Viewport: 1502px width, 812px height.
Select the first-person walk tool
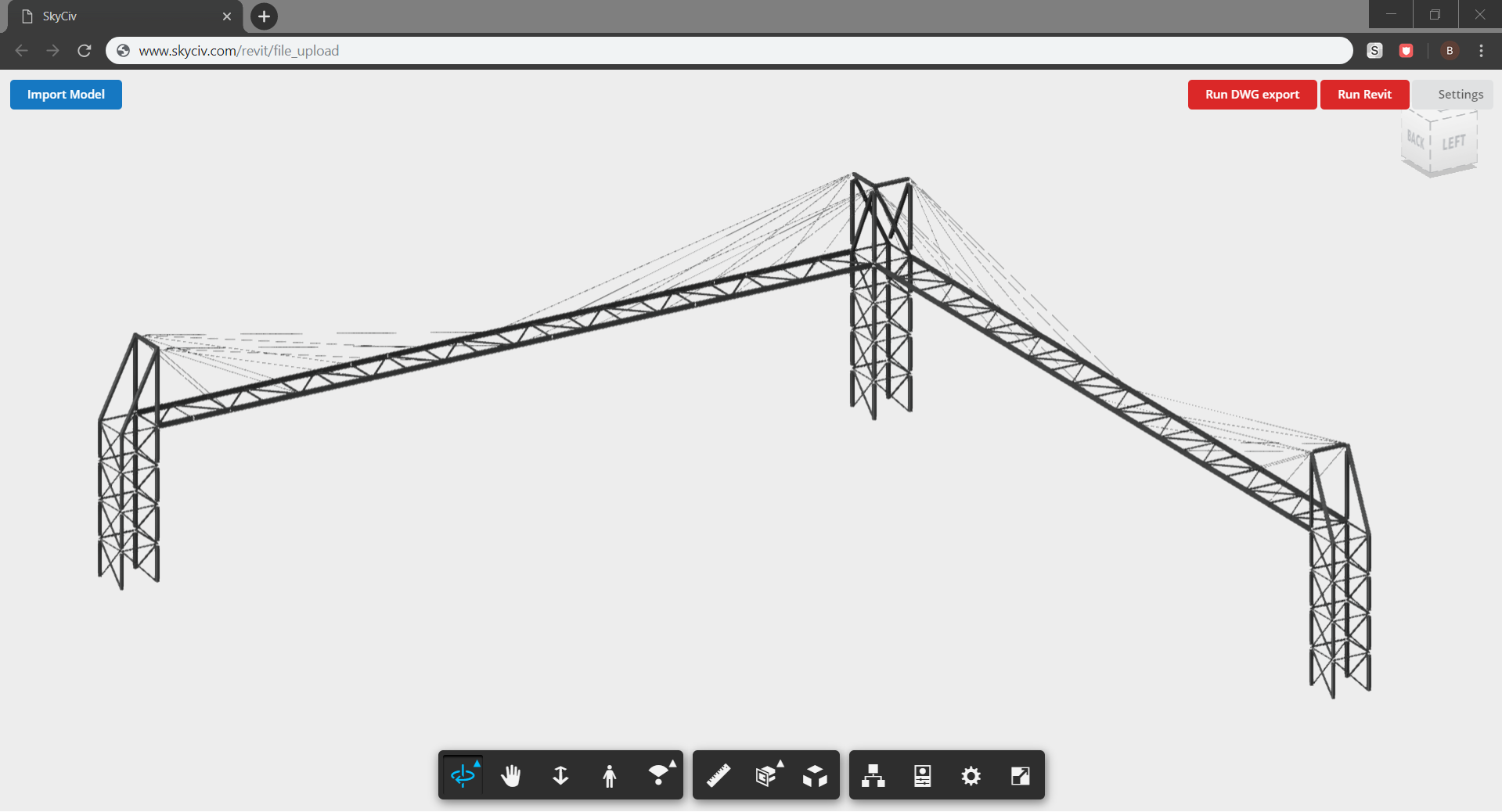(x=610, y=775)
